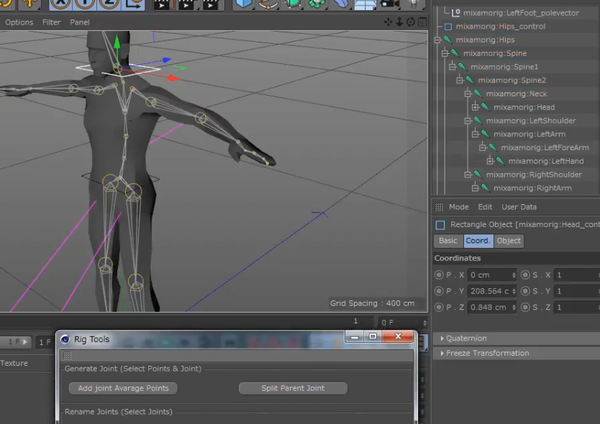Screen dimensions: 600x424
Task: Click the viewport zoom up-down arrow icon
Action: pos(399,22)
